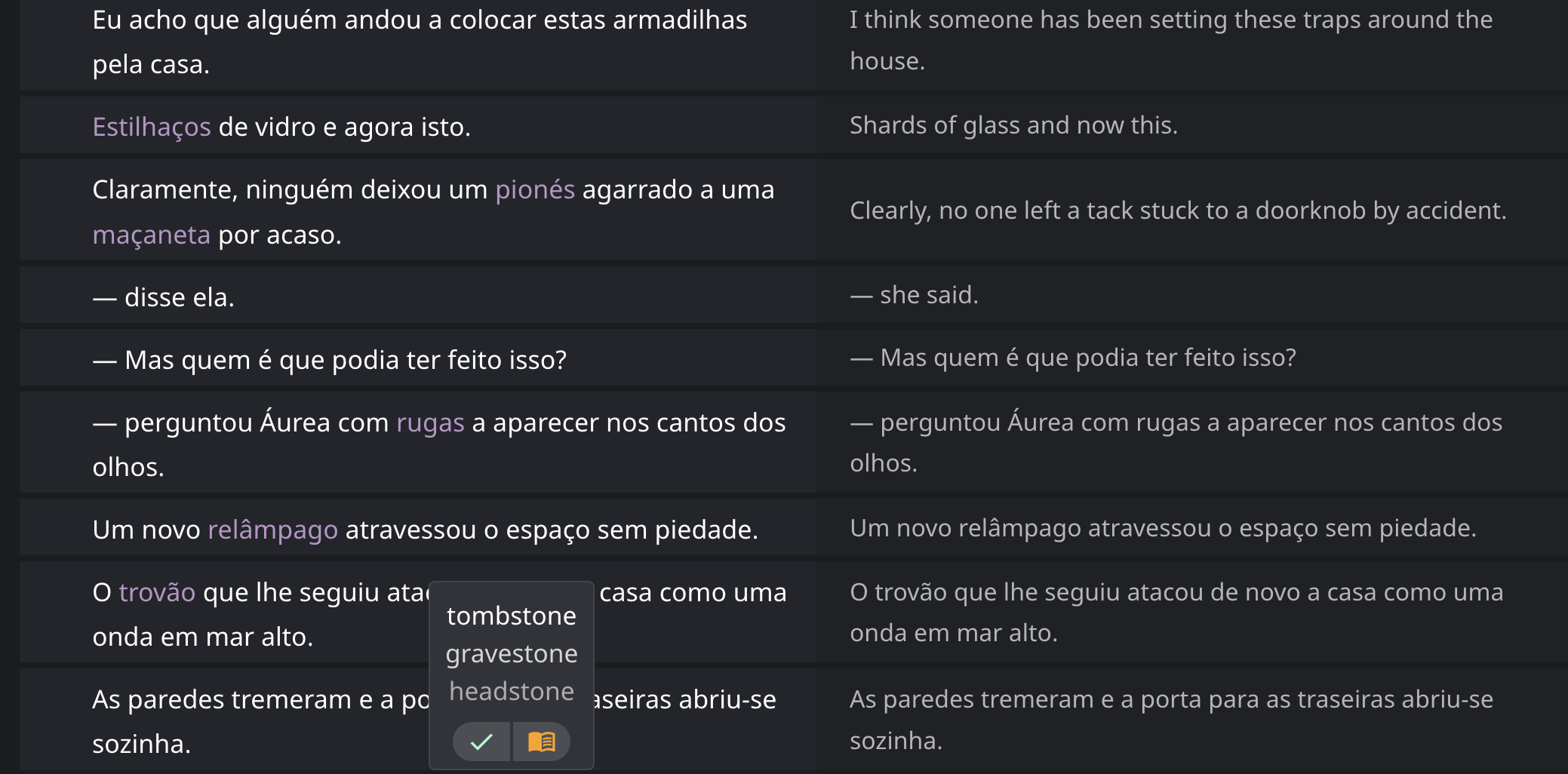Select the 'tombstone' translation option
Image resolution: width=1568 pixels, height=774 pixels.
coord(511,616)
